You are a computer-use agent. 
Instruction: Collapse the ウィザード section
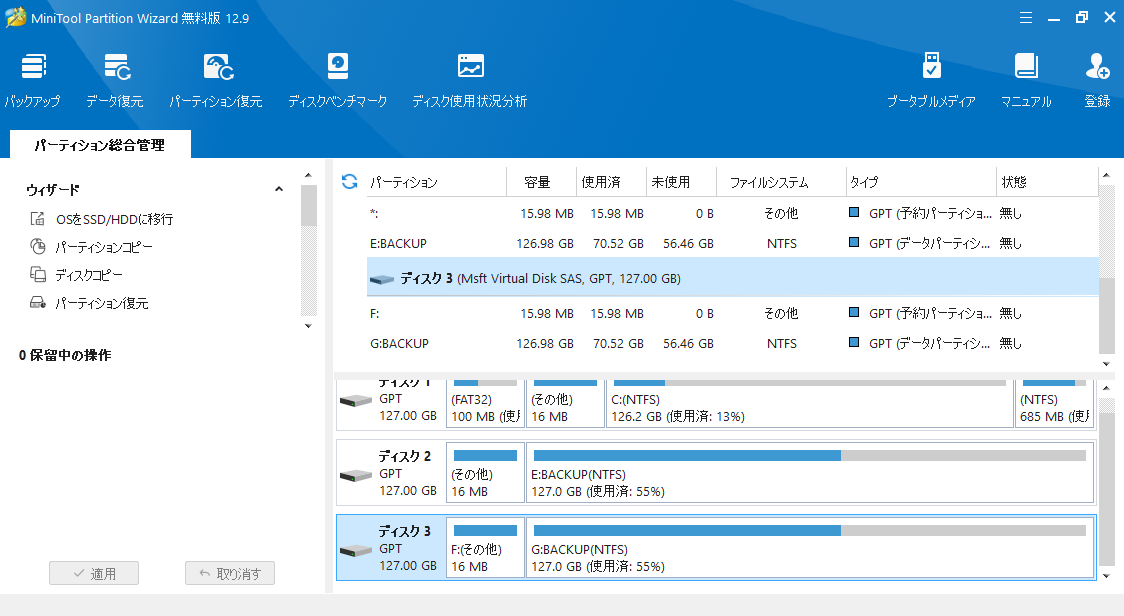click(279, 189)
